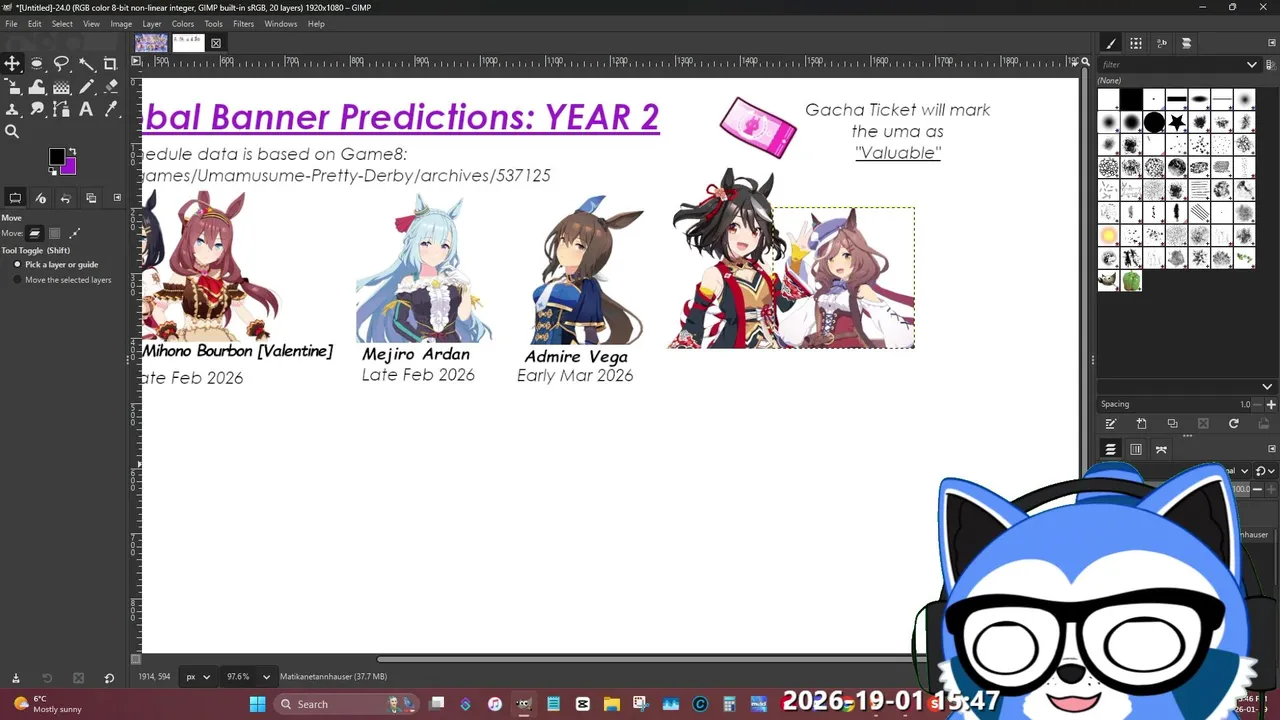
Task: Open the Patterns tab
Action: [1136, 43]
